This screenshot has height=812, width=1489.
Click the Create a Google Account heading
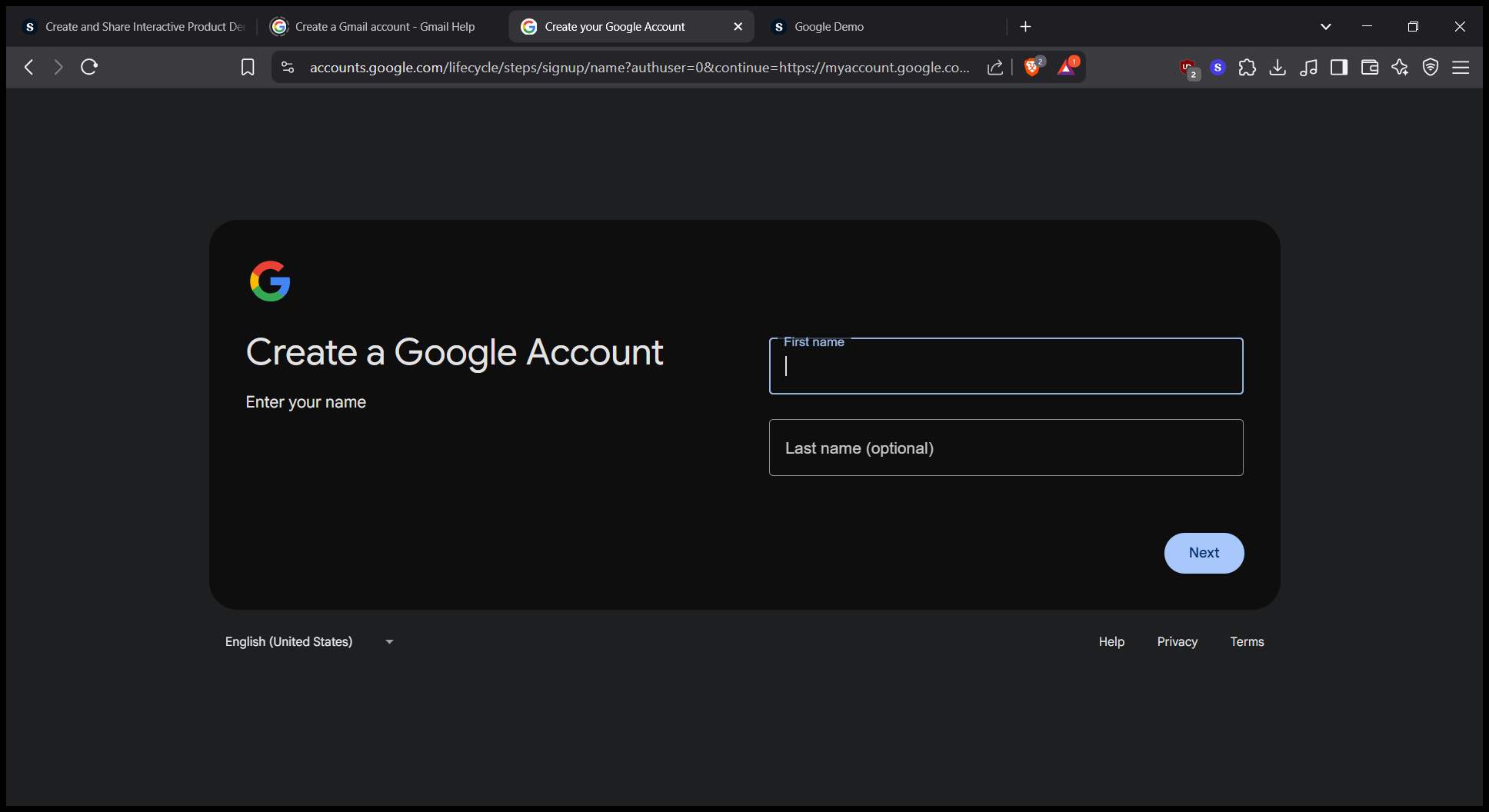(x=454, y=353)
